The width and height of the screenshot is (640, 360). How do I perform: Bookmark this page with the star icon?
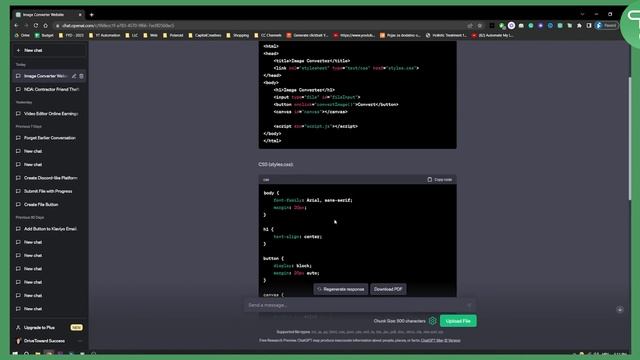[x=480, y=25]
